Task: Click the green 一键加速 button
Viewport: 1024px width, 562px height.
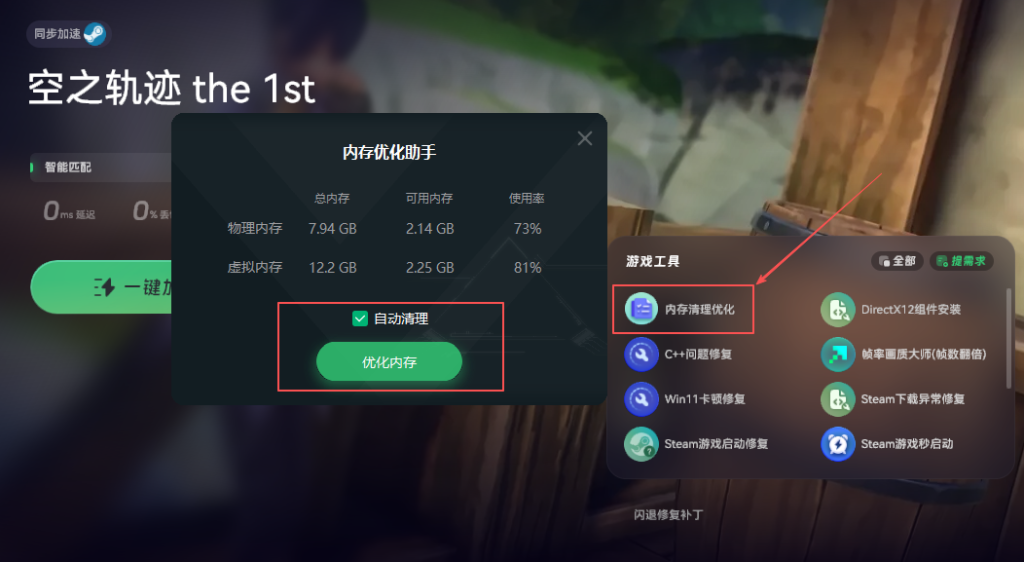Action: coord(102,287)
